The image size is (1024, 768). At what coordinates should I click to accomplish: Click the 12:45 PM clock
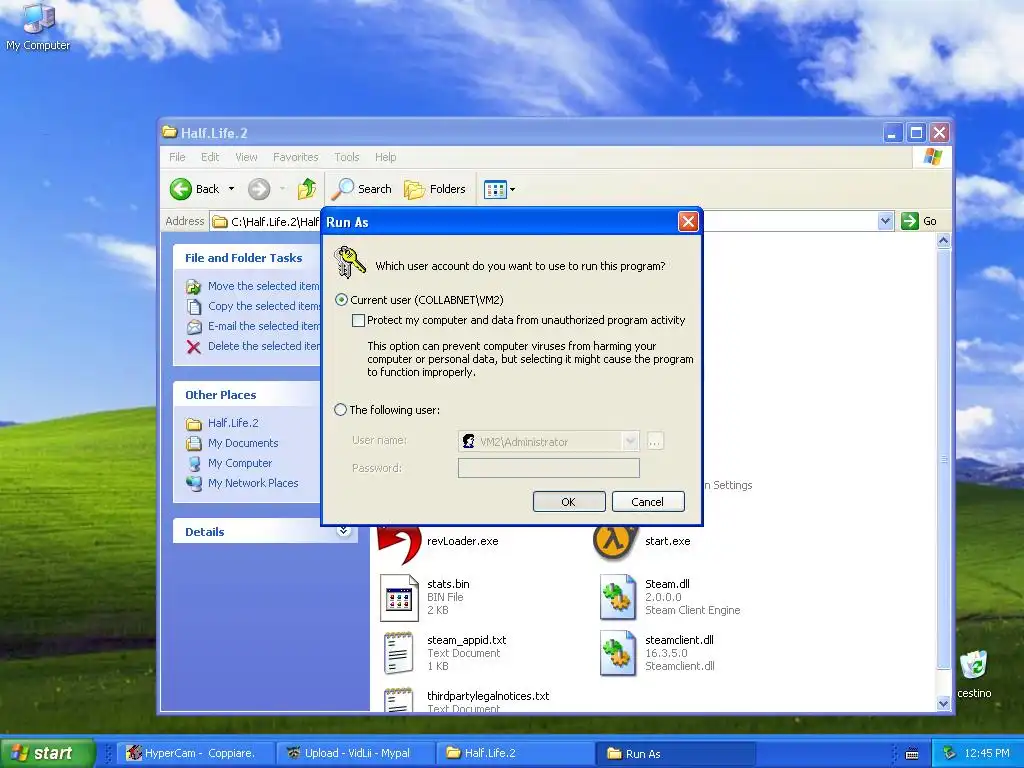click(987, 754)
